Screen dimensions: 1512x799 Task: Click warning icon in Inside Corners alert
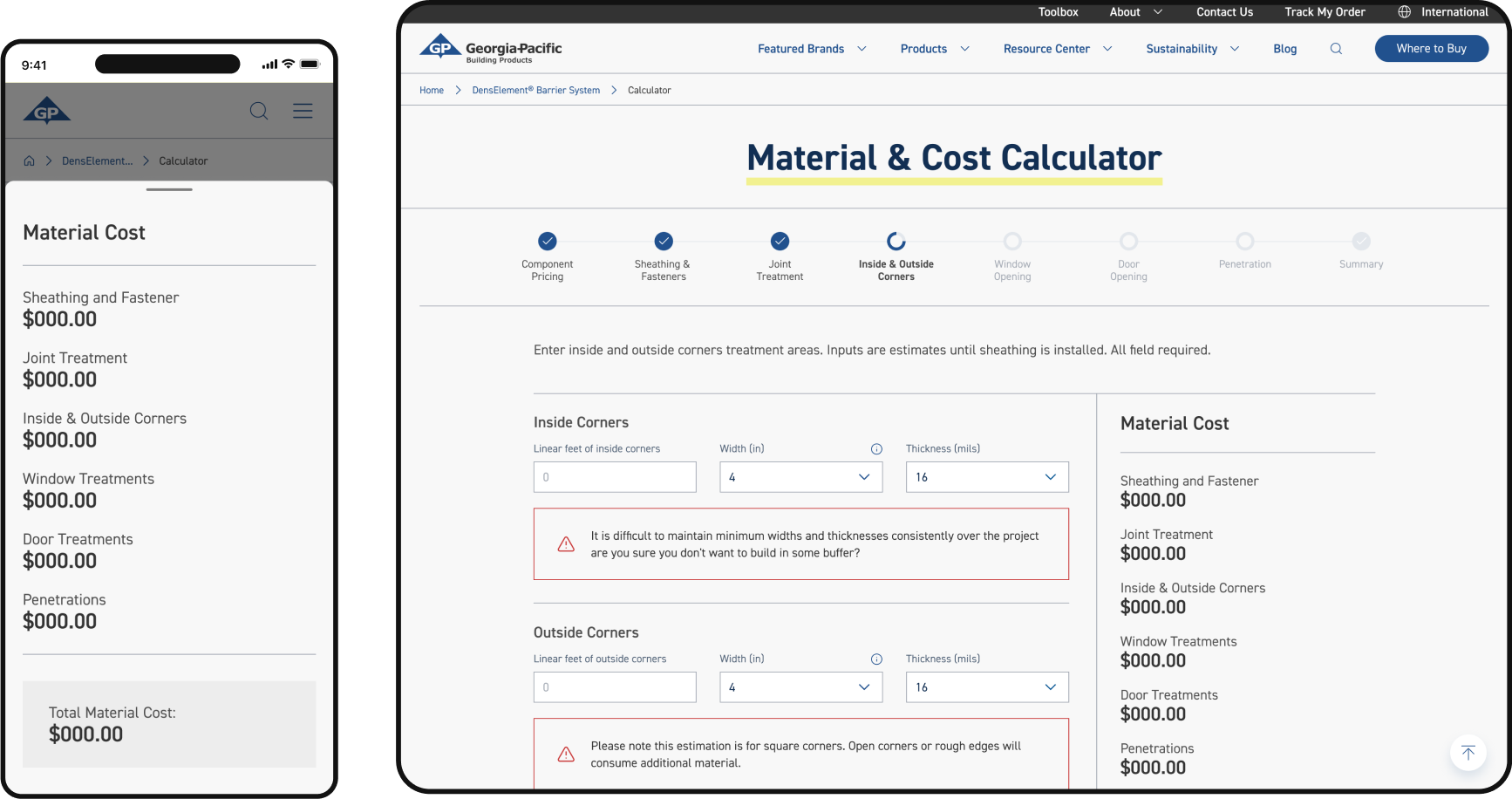point(566,544)
